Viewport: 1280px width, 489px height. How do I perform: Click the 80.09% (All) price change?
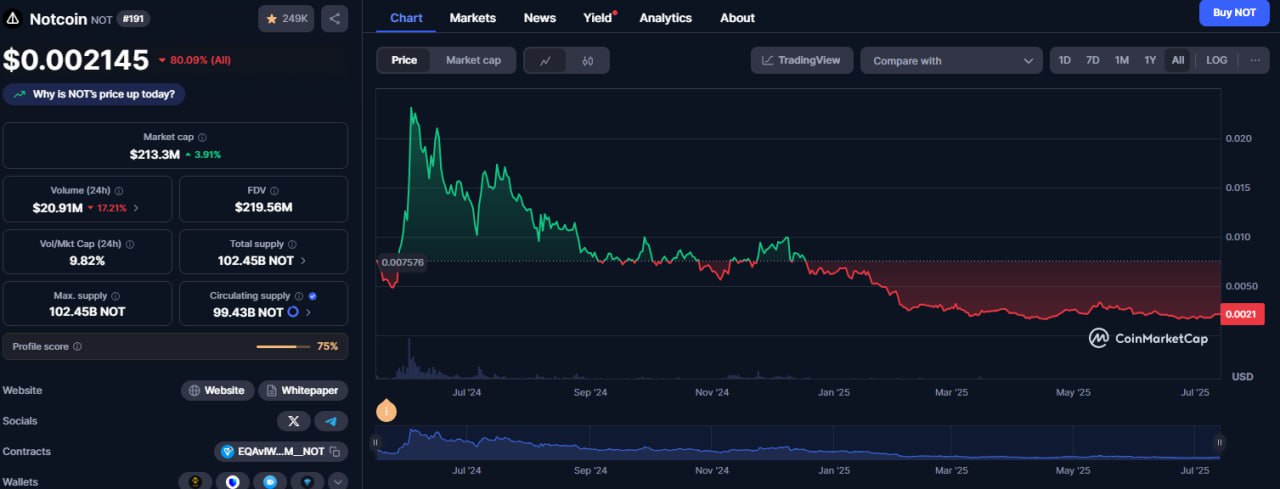[x=194, y=60]
